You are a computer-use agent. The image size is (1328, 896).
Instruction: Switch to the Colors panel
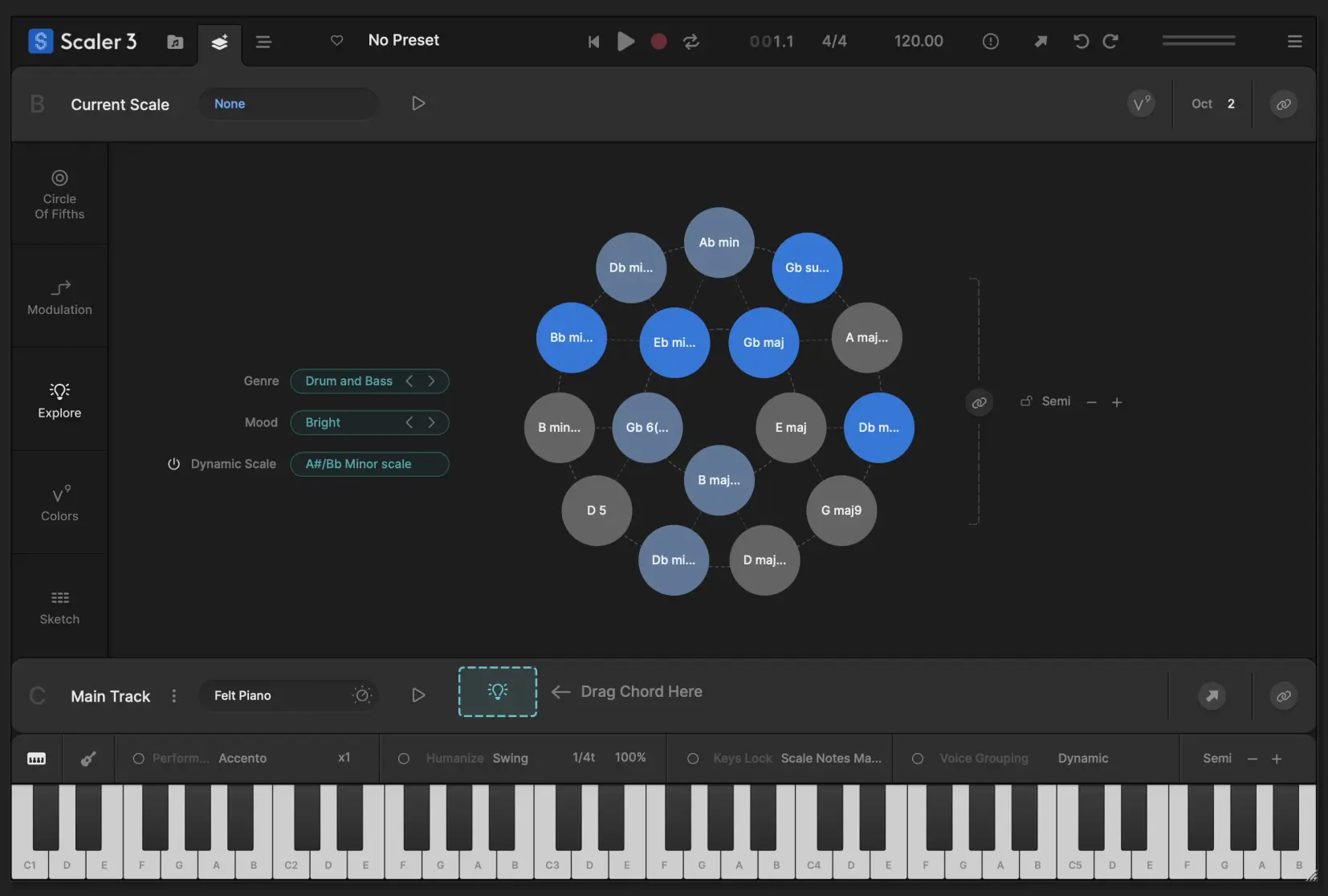[59, 503]
